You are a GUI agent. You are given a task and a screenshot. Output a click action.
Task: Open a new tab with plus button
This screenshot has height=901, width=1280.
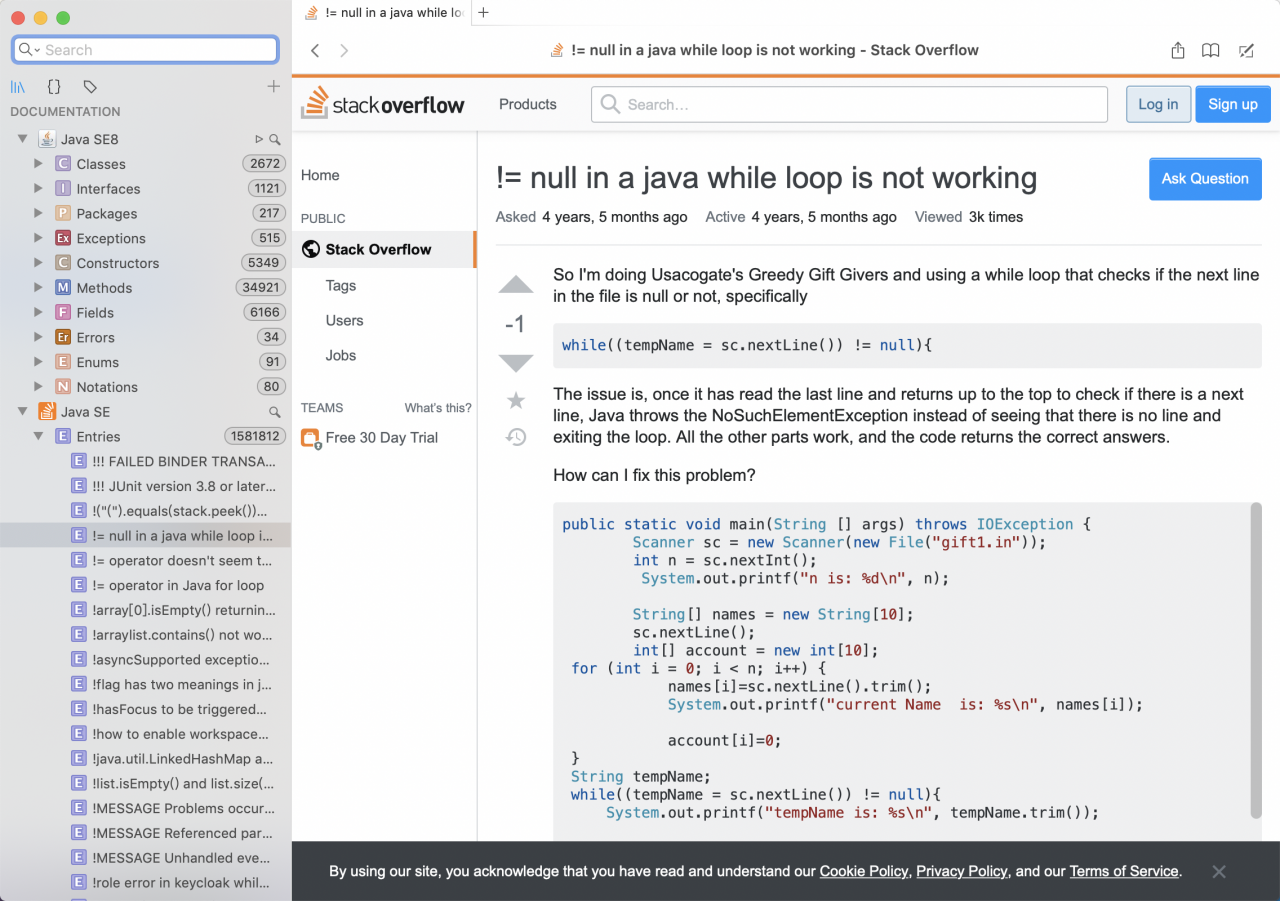pos(484,13)
